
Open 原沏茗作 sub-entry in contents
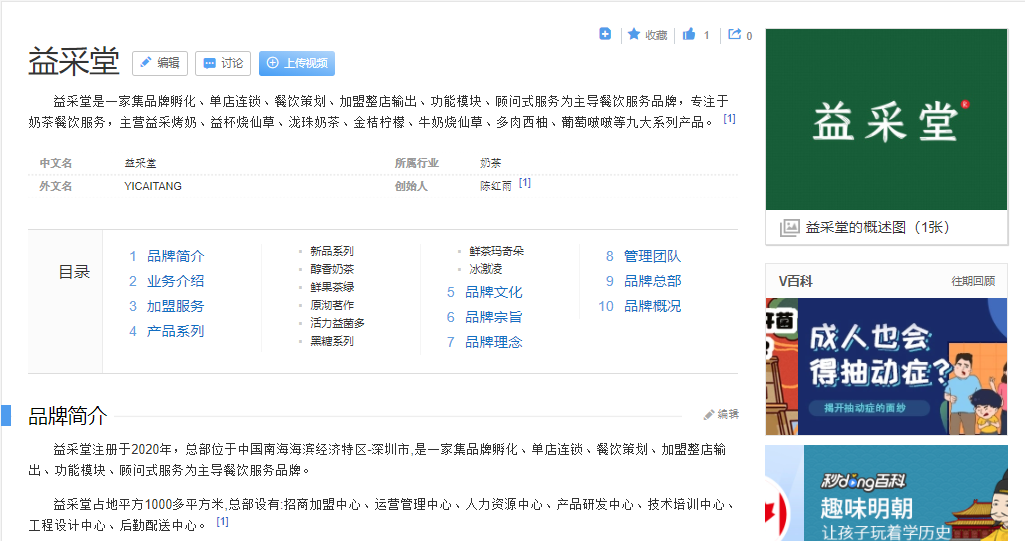[x=332, y=305]
